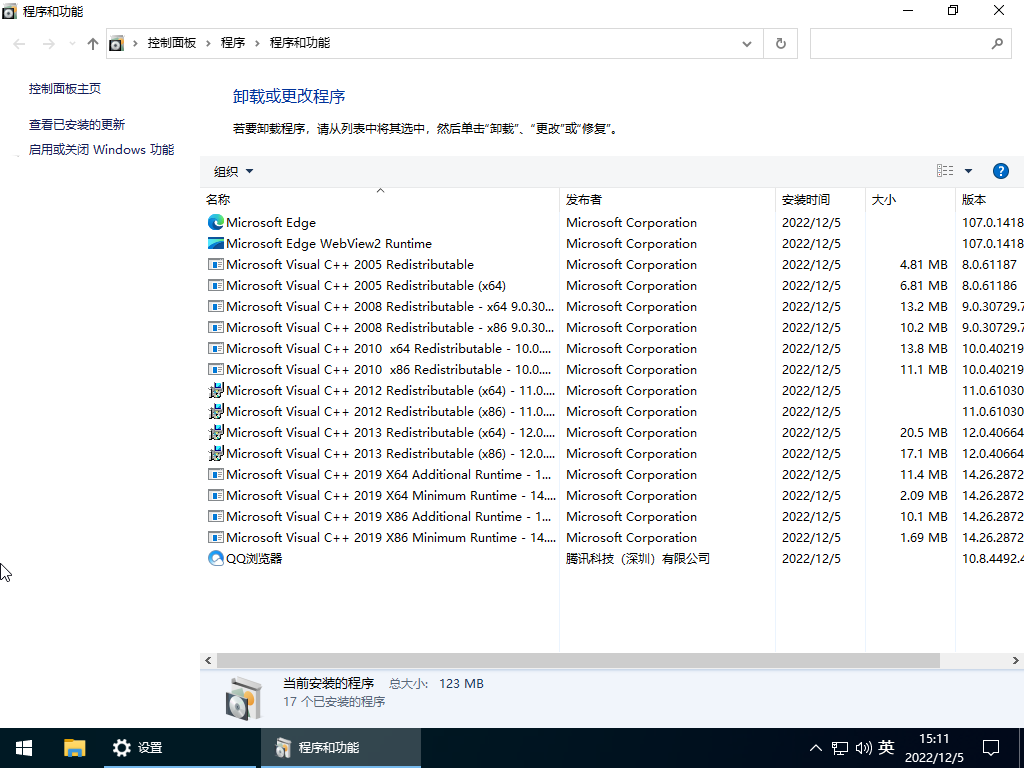
Task: Click the large installed programs disc icon
Action: point(244,697)
